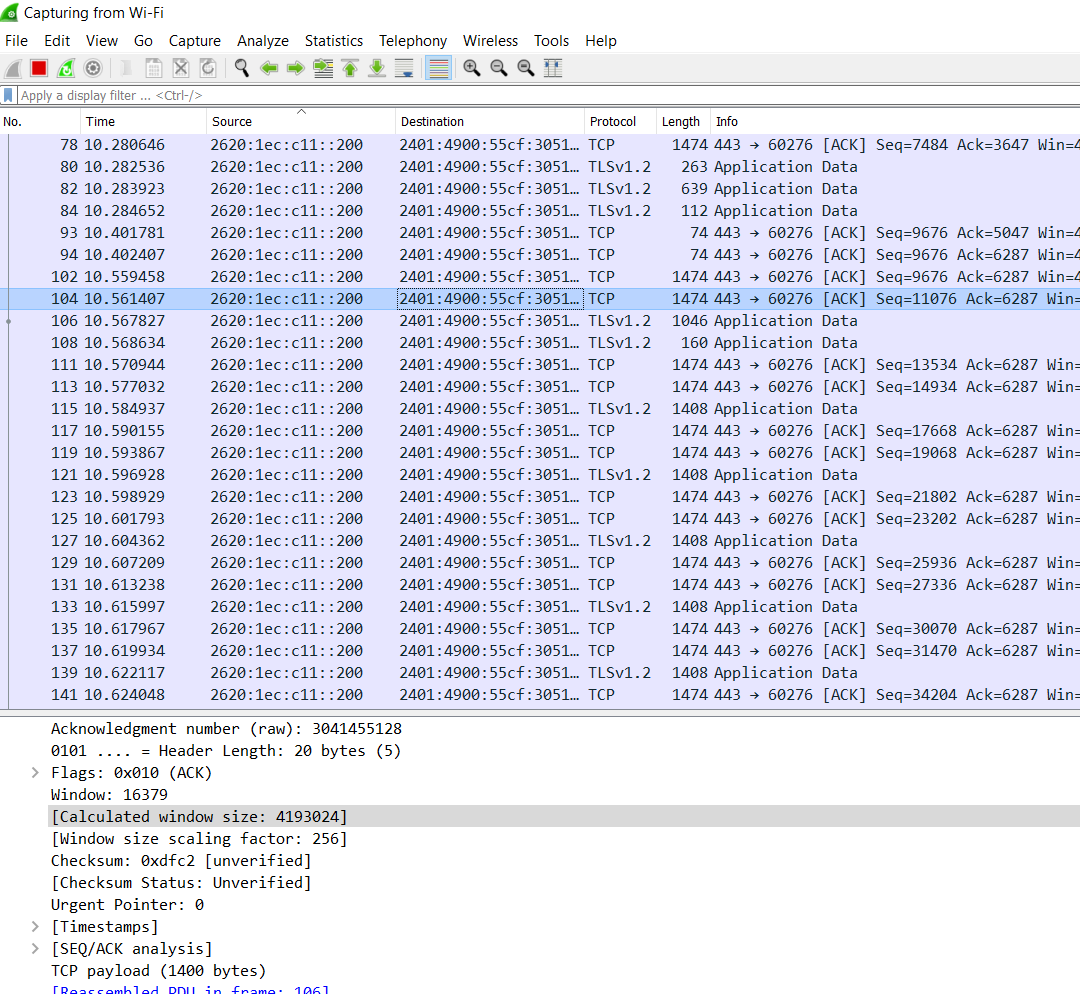Sort by the Protocol column header
Image resolution: width=1080 pixels, height=994 pixels.
pyautogui.click(x=620, y=122)
